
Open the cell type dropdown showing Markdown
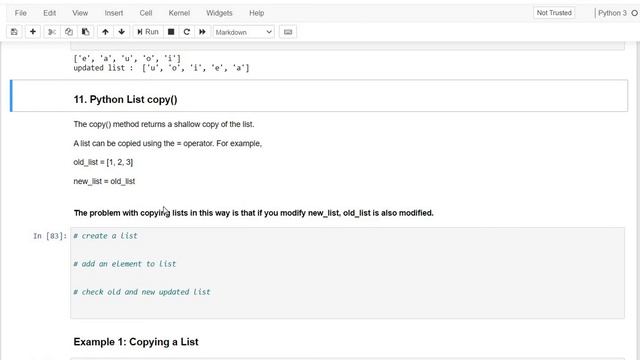pos(244,32)
